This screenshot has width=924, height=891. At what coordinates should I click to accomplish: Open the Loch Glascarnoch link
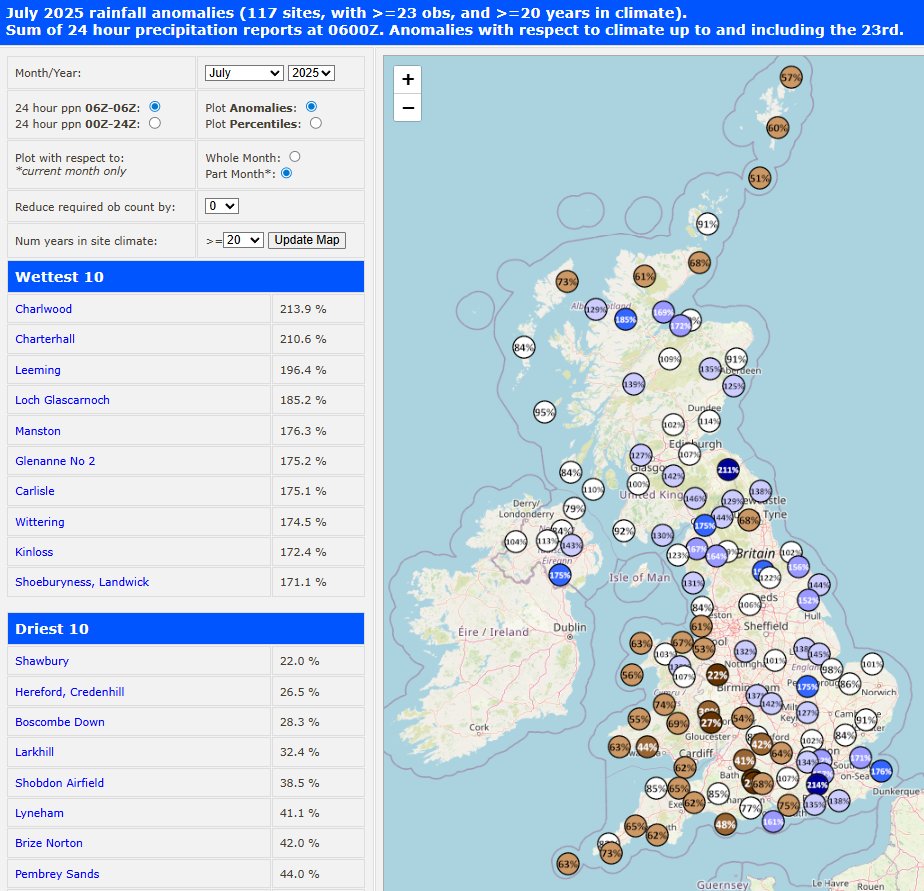pyautogui.click(x=62, y=400)
